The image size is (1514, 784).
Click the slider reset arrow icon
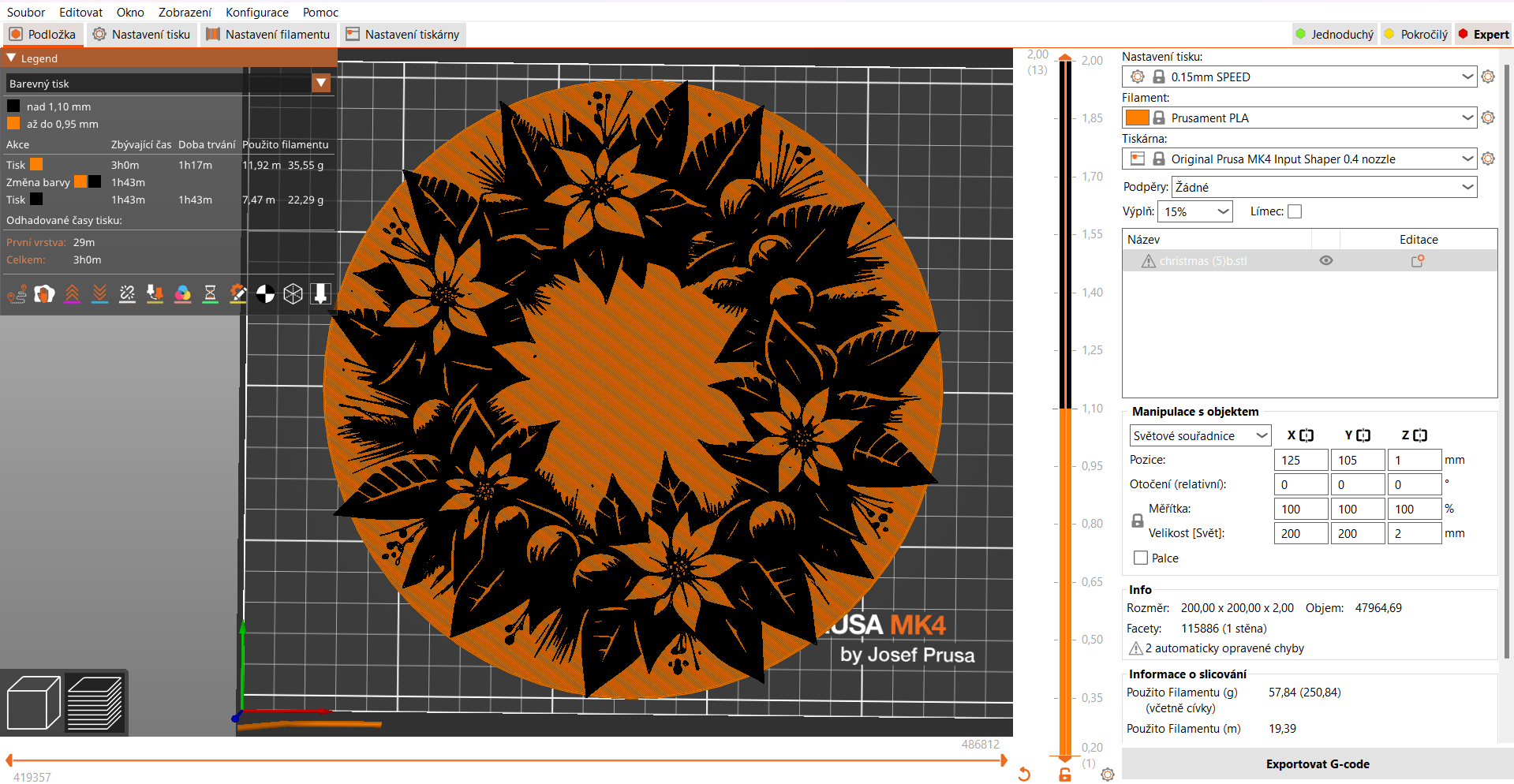click(x=1024, y=774)
